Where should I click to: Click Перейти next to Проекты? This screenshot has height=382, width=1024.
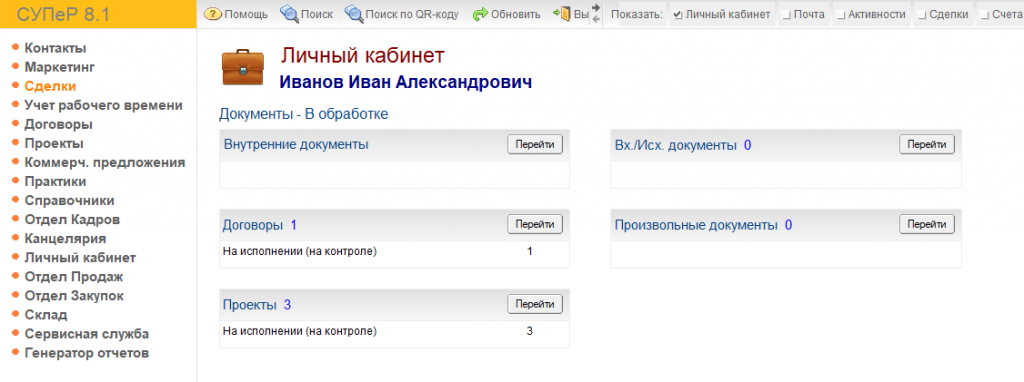535,304
